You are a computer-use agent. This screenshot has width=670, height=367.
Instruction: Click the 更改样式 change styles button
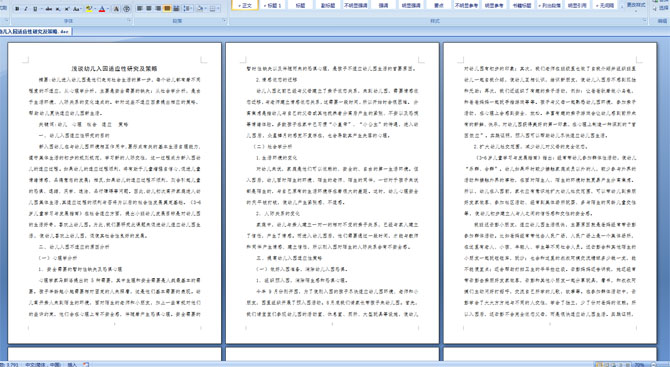tap(636, 6)
